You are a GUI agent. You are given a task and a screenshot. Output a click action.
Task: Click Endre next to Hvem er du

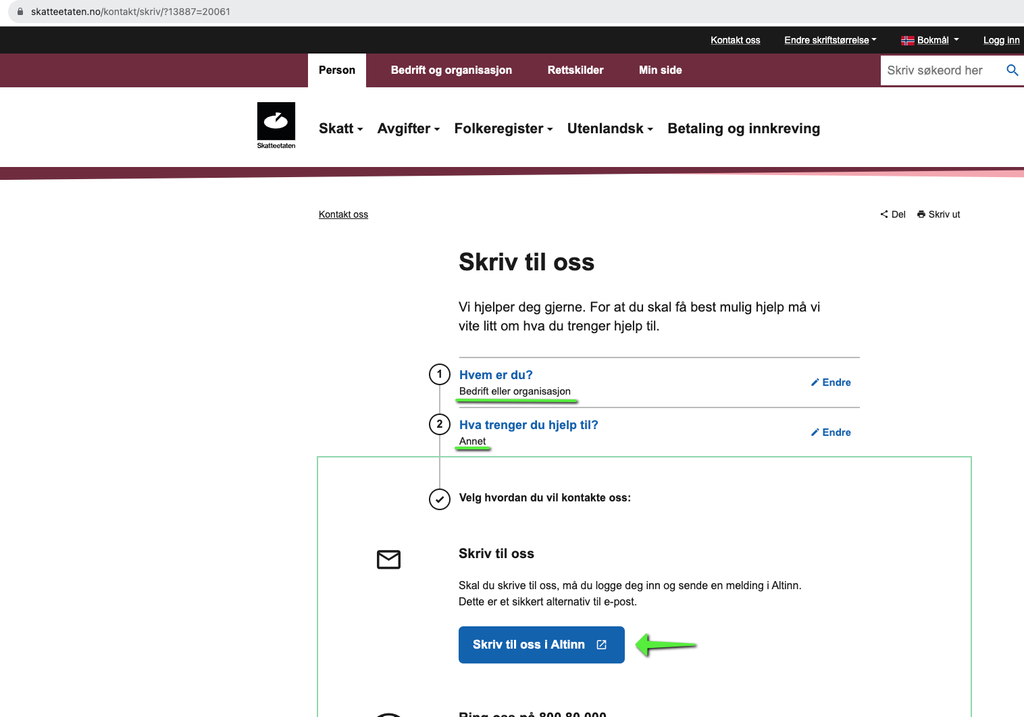[831, 382]
